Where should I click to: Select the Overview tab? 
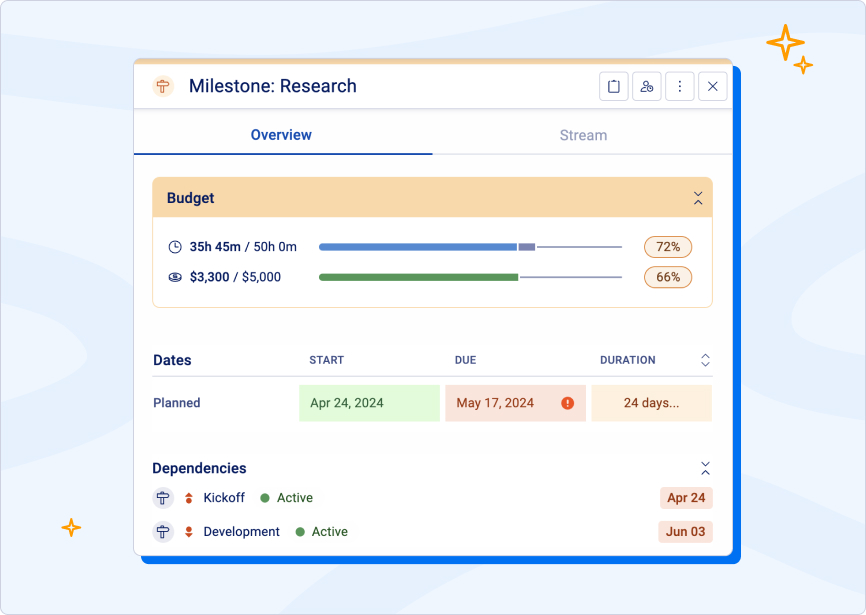[x=281, y=135]
